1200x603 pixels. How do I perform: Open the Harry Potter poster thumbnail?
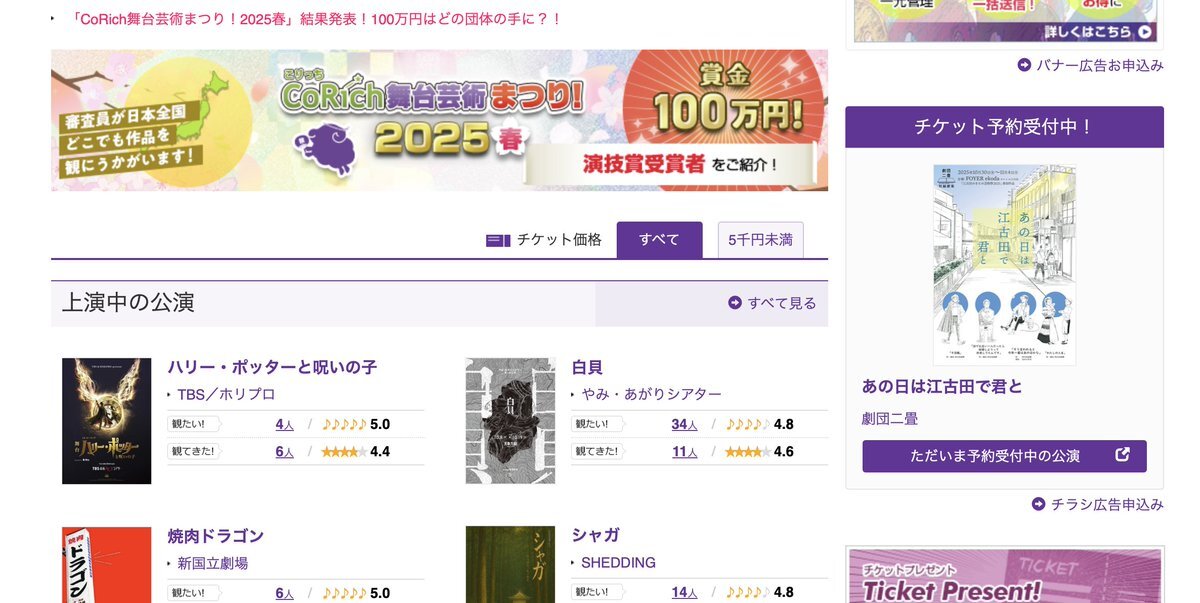tap(106, 421)
